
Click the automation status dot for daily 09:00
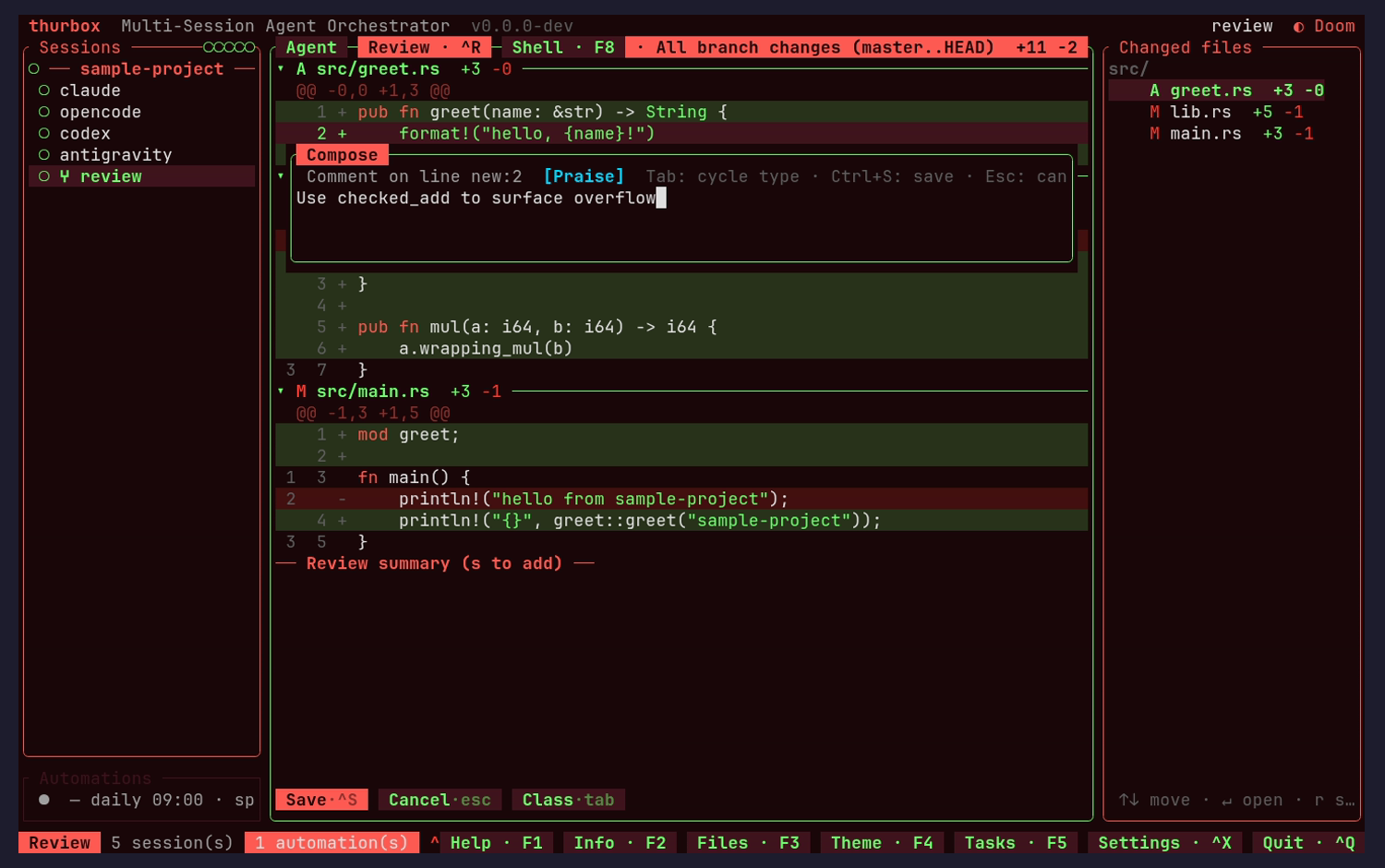pyautogui.click(x=43, y=800)
